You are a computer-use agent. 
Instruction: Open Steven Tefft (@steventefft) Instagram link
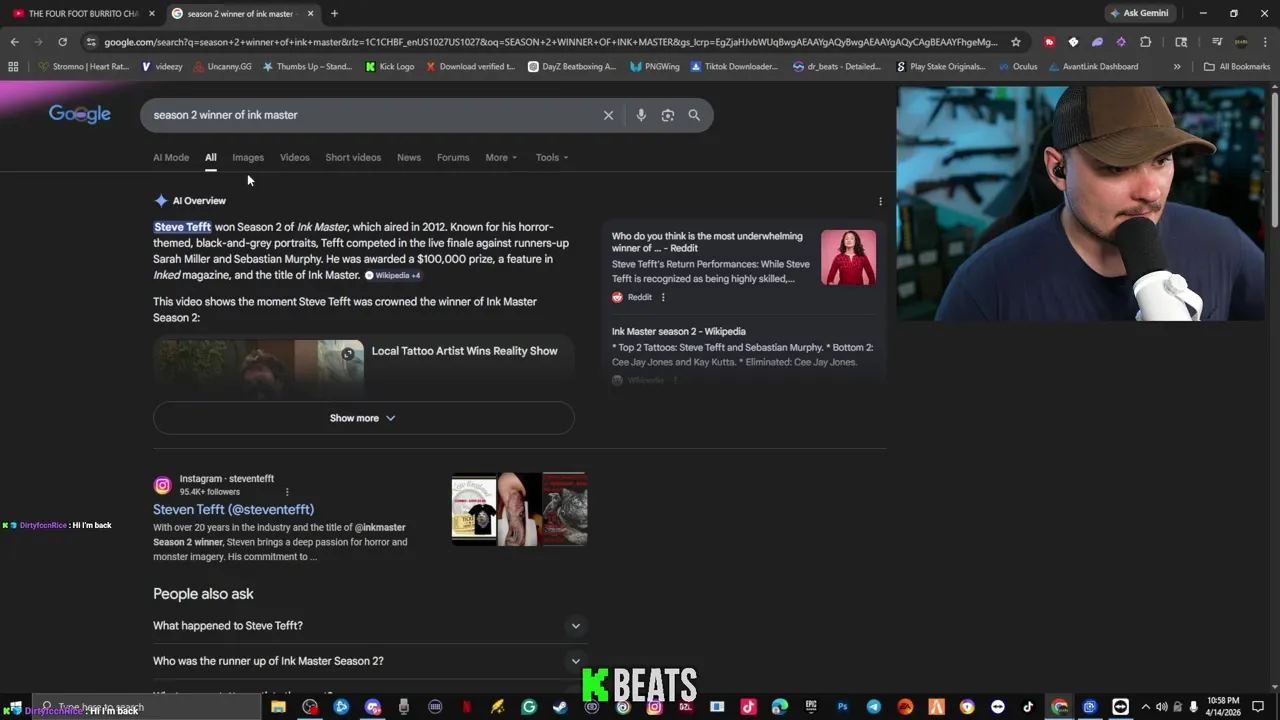click(x=233, y=509)
